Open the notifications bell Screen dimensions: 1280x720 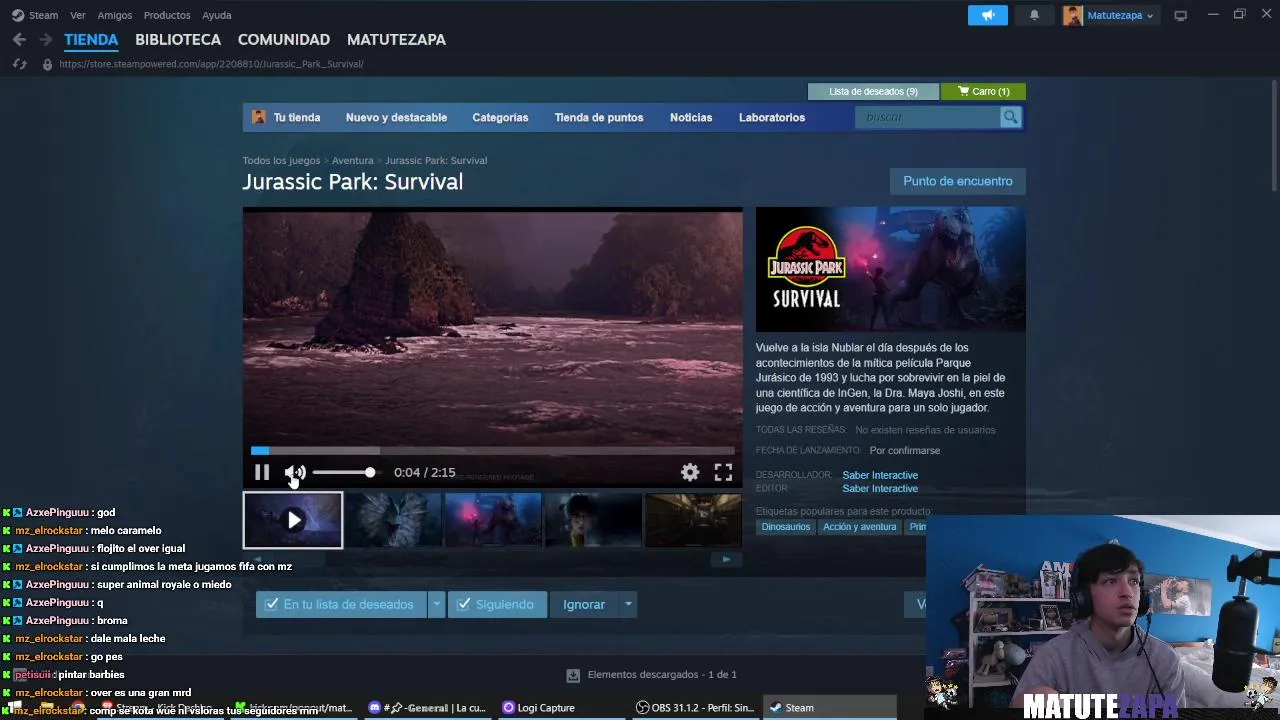click(1034, 15)
